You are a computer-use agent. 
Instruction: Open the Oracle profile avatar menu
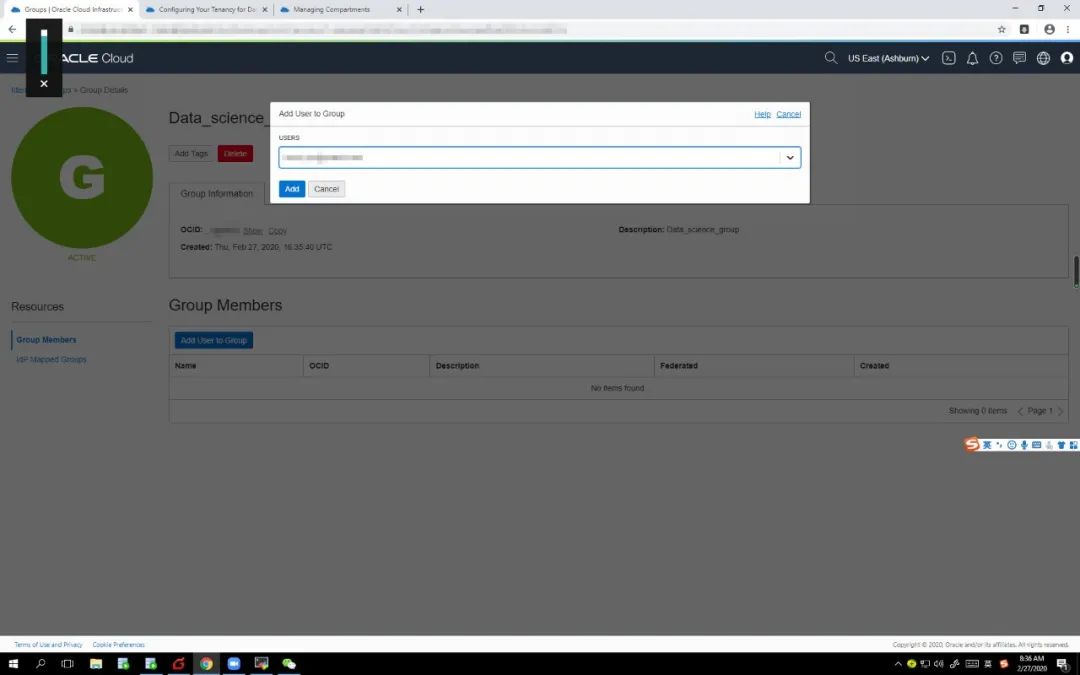[x=1067, y=59]
